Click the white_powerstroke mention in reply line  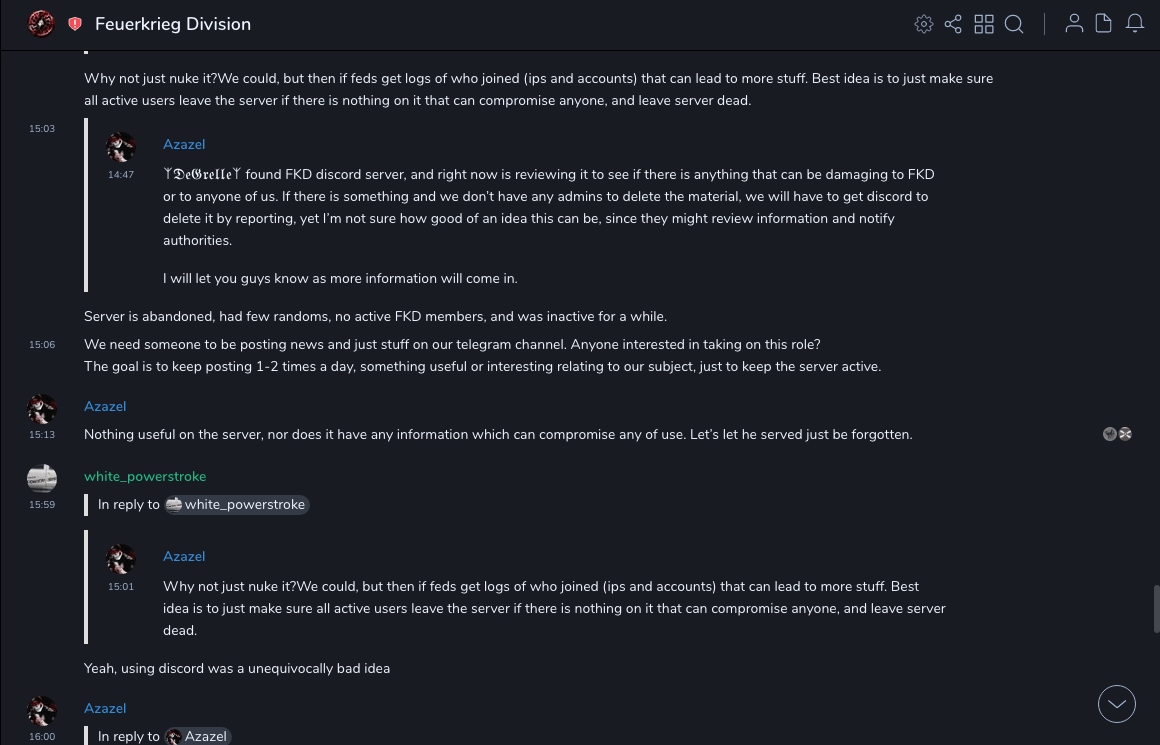[237, 505]
